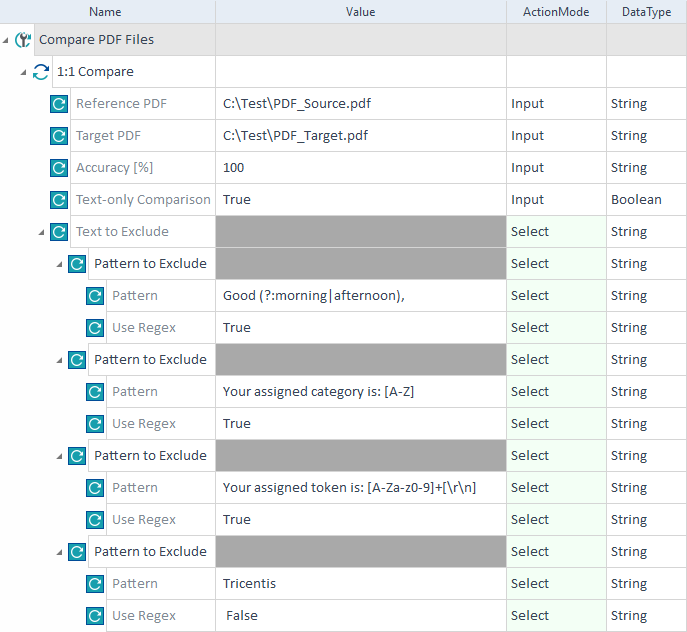Click the Compare PDF Files module icon
687x632 pixels.
(x=24, y=40)
